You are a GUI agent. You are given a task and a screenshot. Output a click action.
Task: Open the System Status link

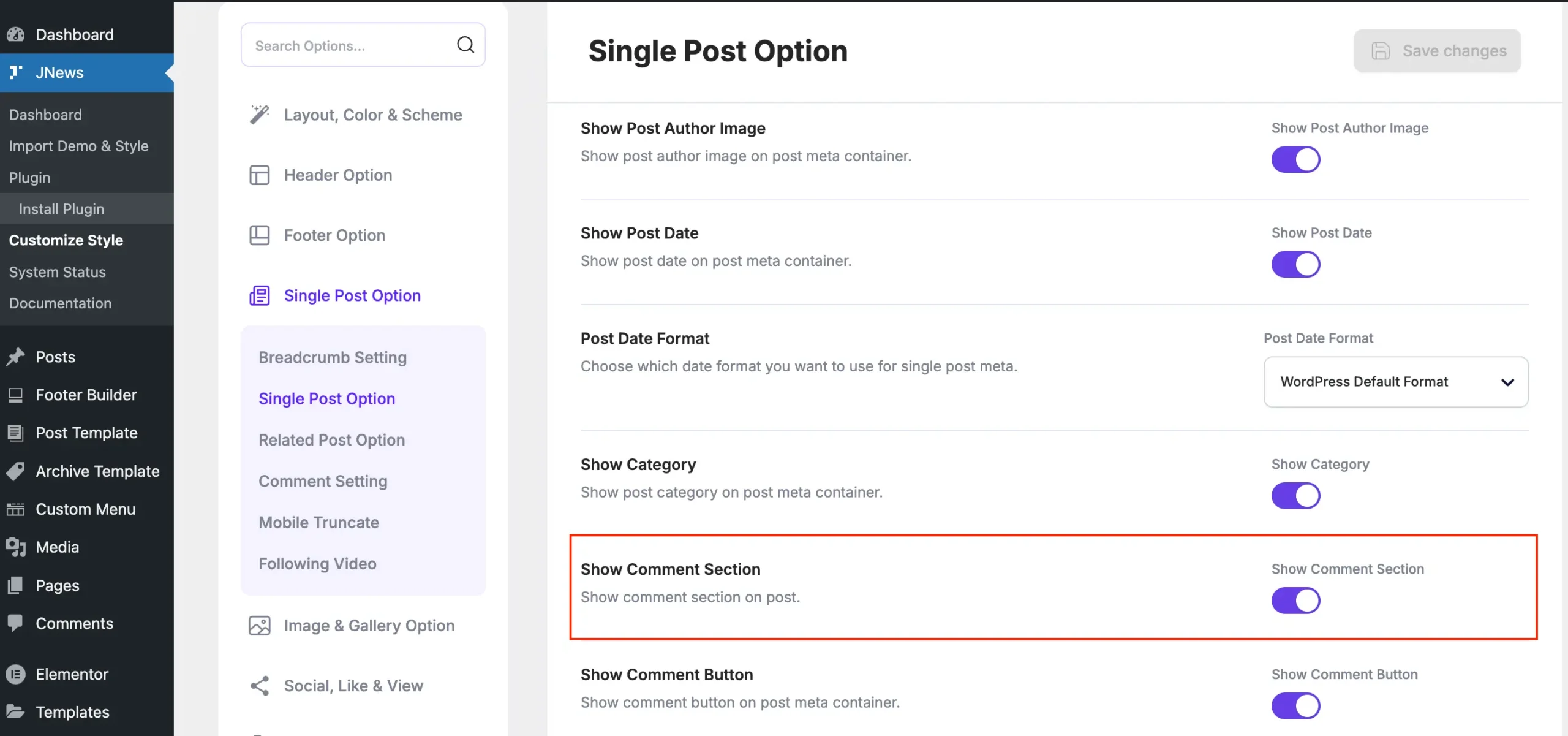pos(58,272)
